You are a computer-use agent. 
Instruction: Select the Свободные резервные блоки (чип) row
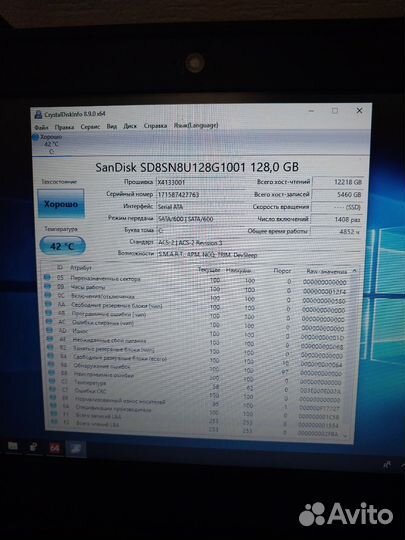[x=195, y=307]
